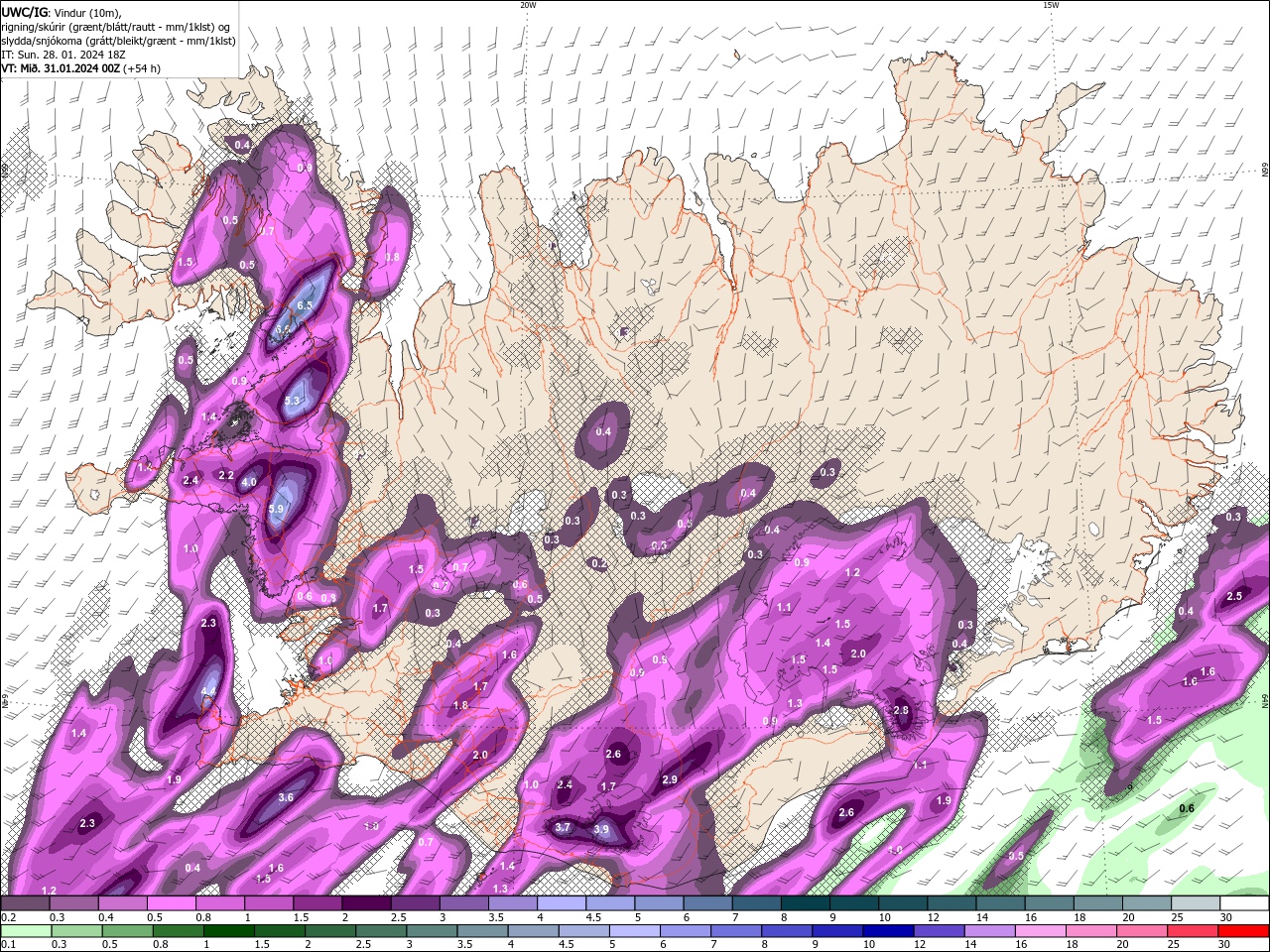1270x952 pixels.
Task: Select the dark teal 9–10 swatch in the upper scale
Action: (854, 903)
